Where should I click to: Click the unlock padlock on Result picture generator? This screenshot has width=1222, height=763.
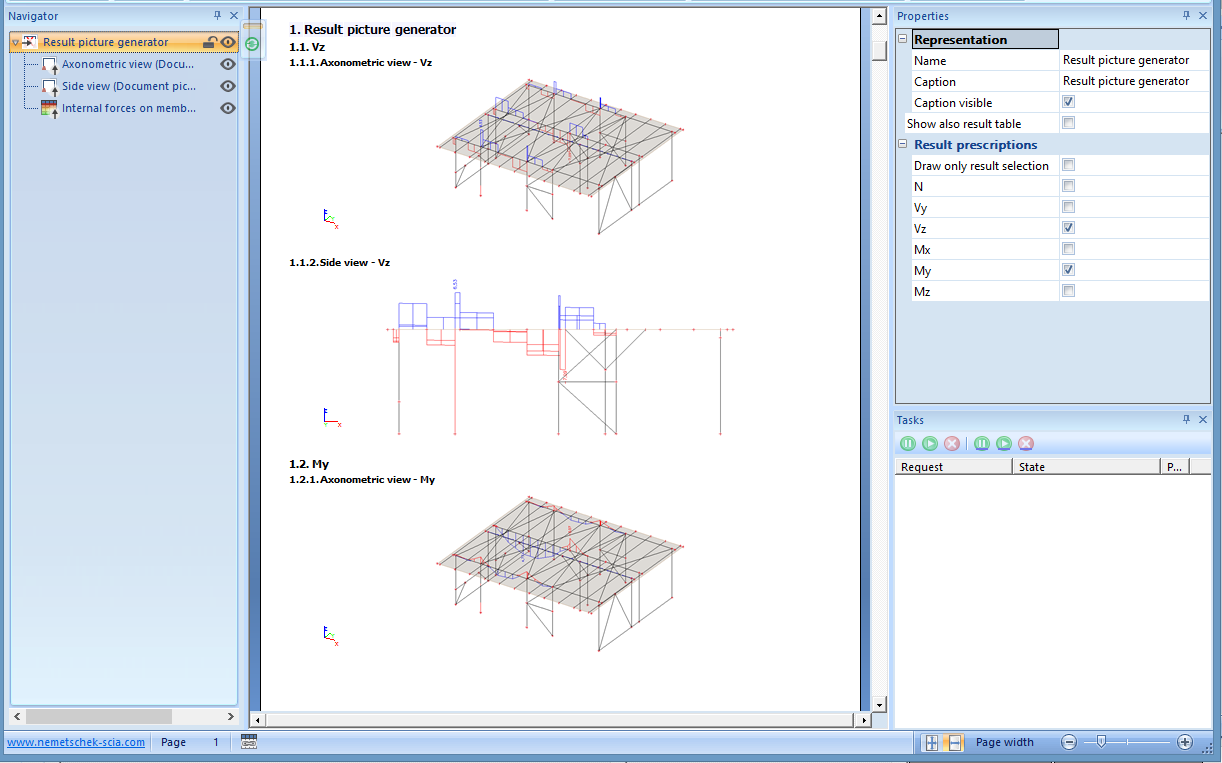tap(210, 42)
